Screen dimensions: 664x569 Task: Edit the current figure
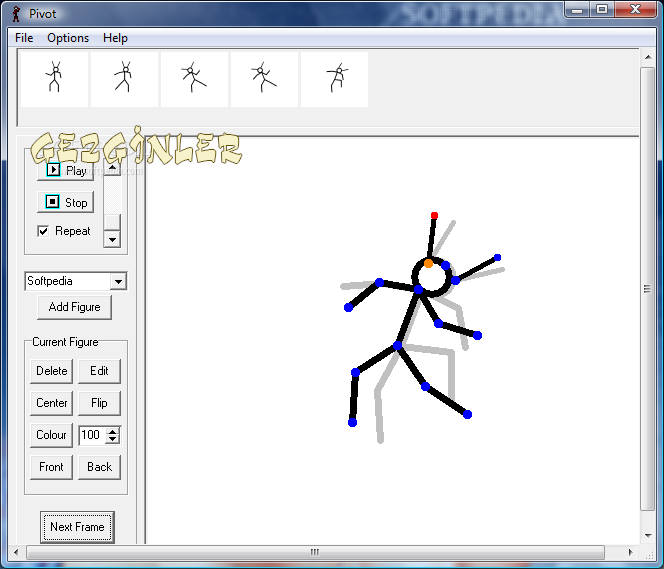click(99, 371)
